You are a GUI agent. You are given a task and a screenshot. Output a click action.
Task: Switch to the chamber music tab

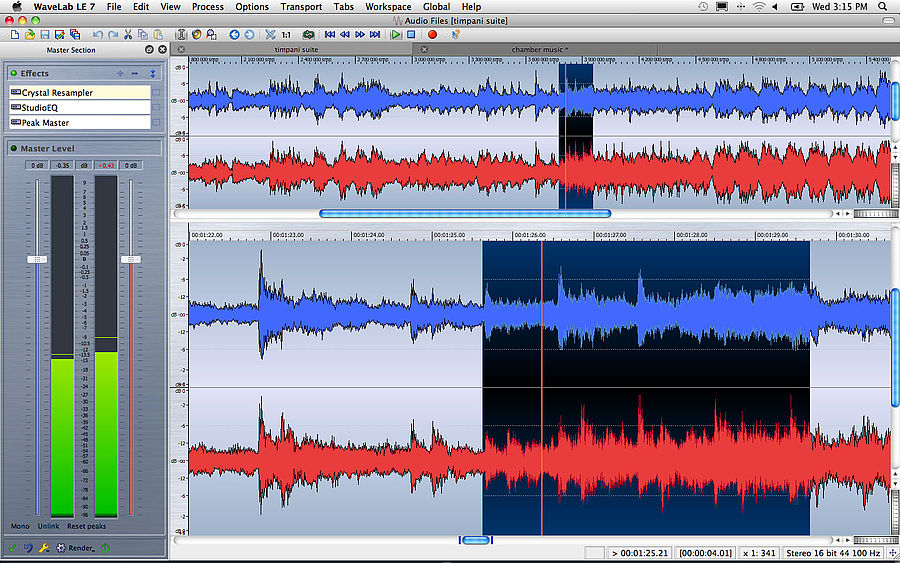(540, 49)
